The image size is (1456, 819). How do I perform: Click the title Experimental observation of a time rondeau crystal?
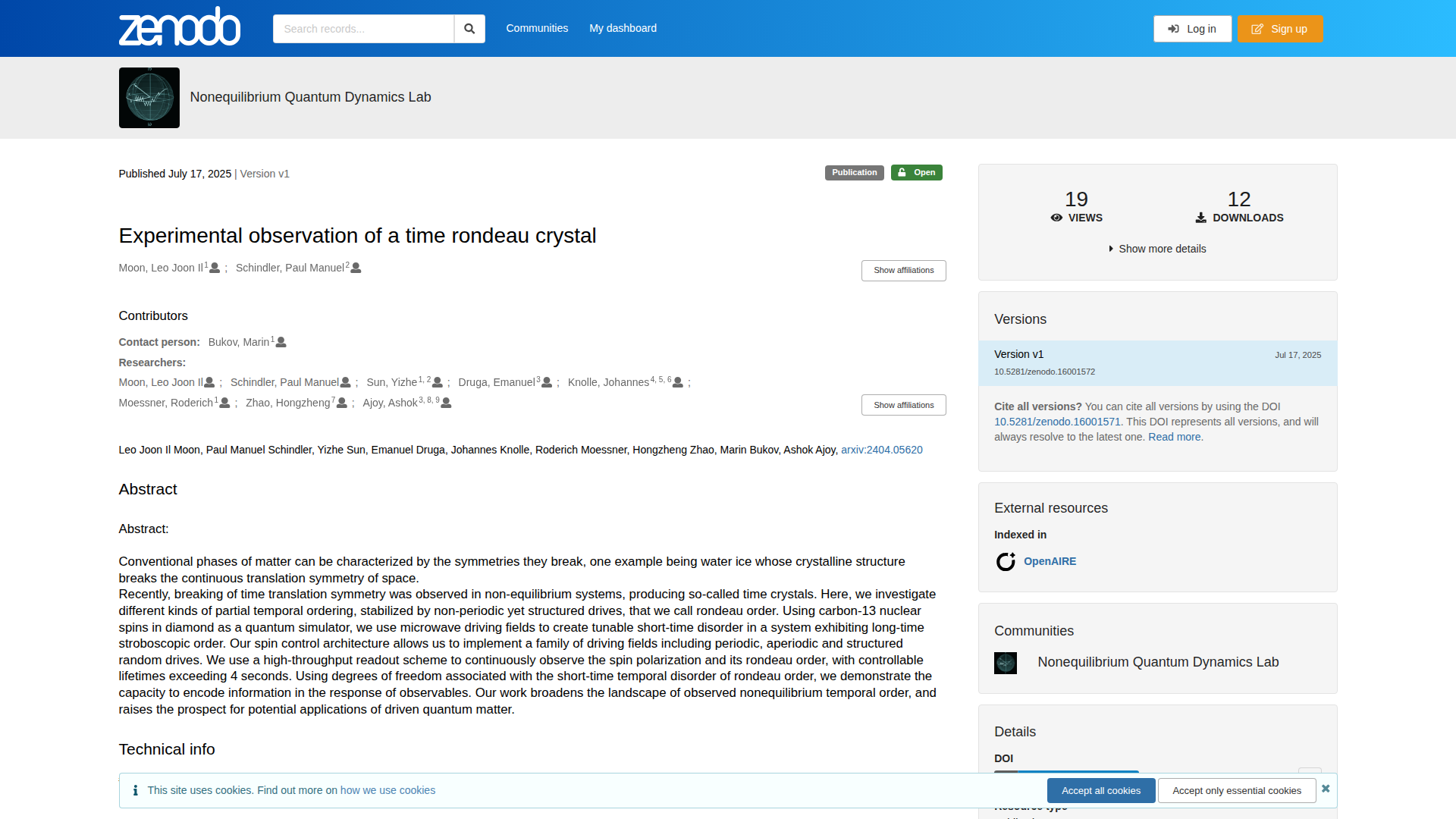[357, 236]
